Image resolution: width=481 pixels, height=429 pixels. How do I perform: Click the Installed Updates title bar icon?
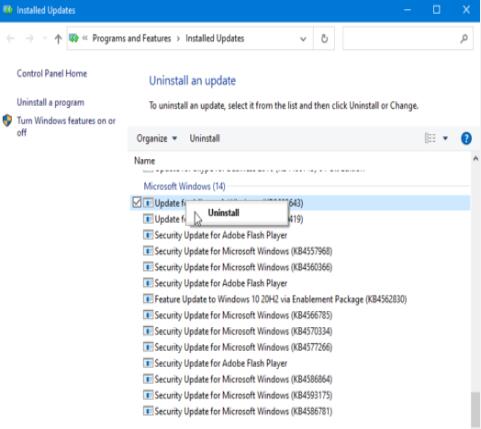pos(7,10)
